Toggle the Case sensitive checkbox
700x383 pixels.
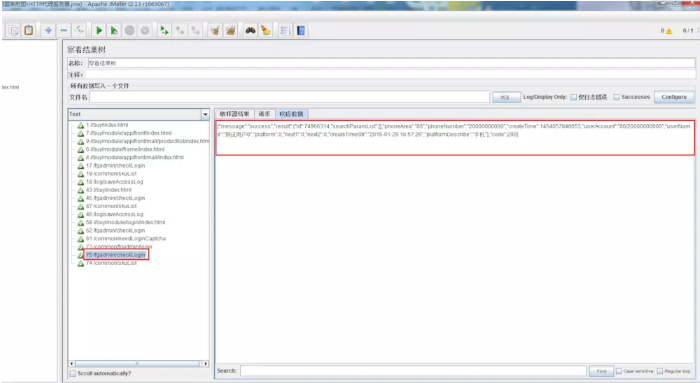click(619, 371)
